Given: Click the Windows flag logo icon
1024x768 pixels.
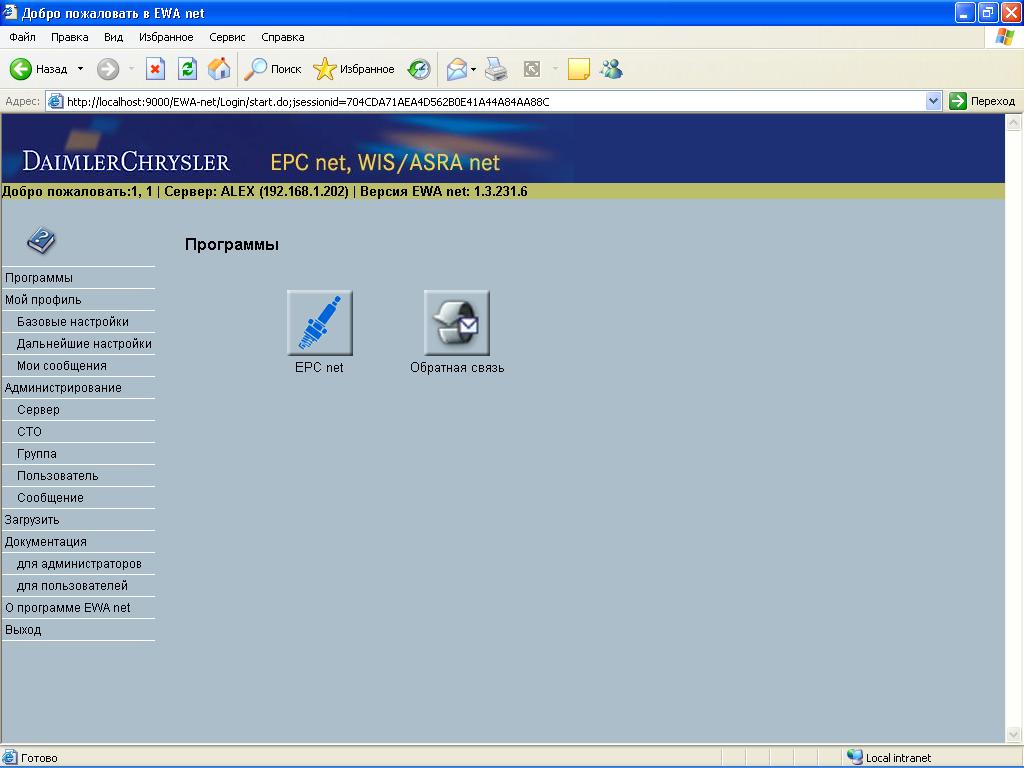Looking at the screenshot, I should (1004, 37).
